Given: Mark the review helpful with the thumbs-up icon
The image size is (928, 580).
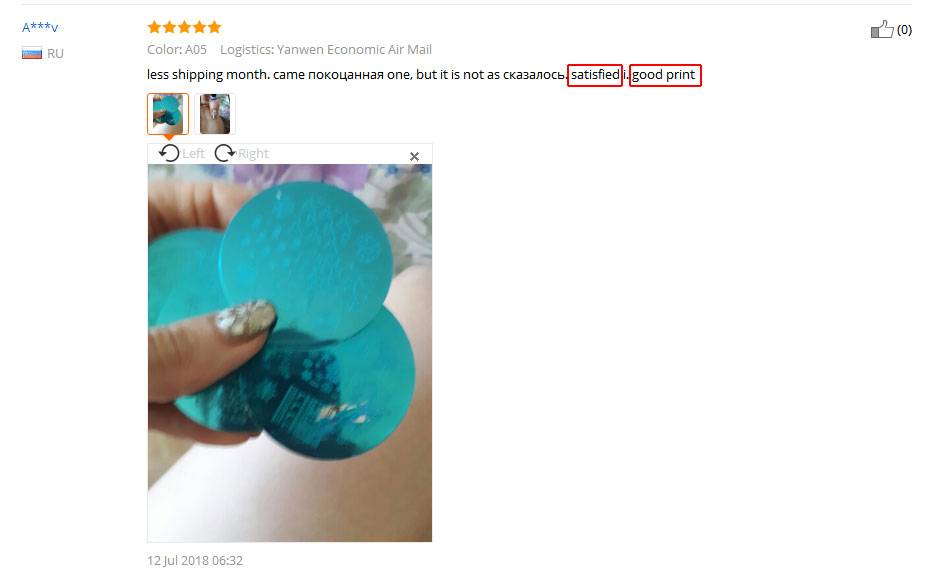Looking at the screenshot, I should [x=881, y=29].
